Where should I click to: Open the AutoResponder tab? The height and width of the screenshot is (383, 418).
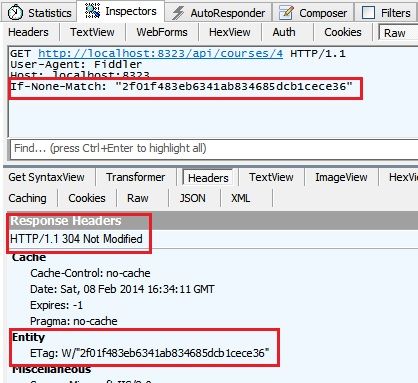(218, 13)
